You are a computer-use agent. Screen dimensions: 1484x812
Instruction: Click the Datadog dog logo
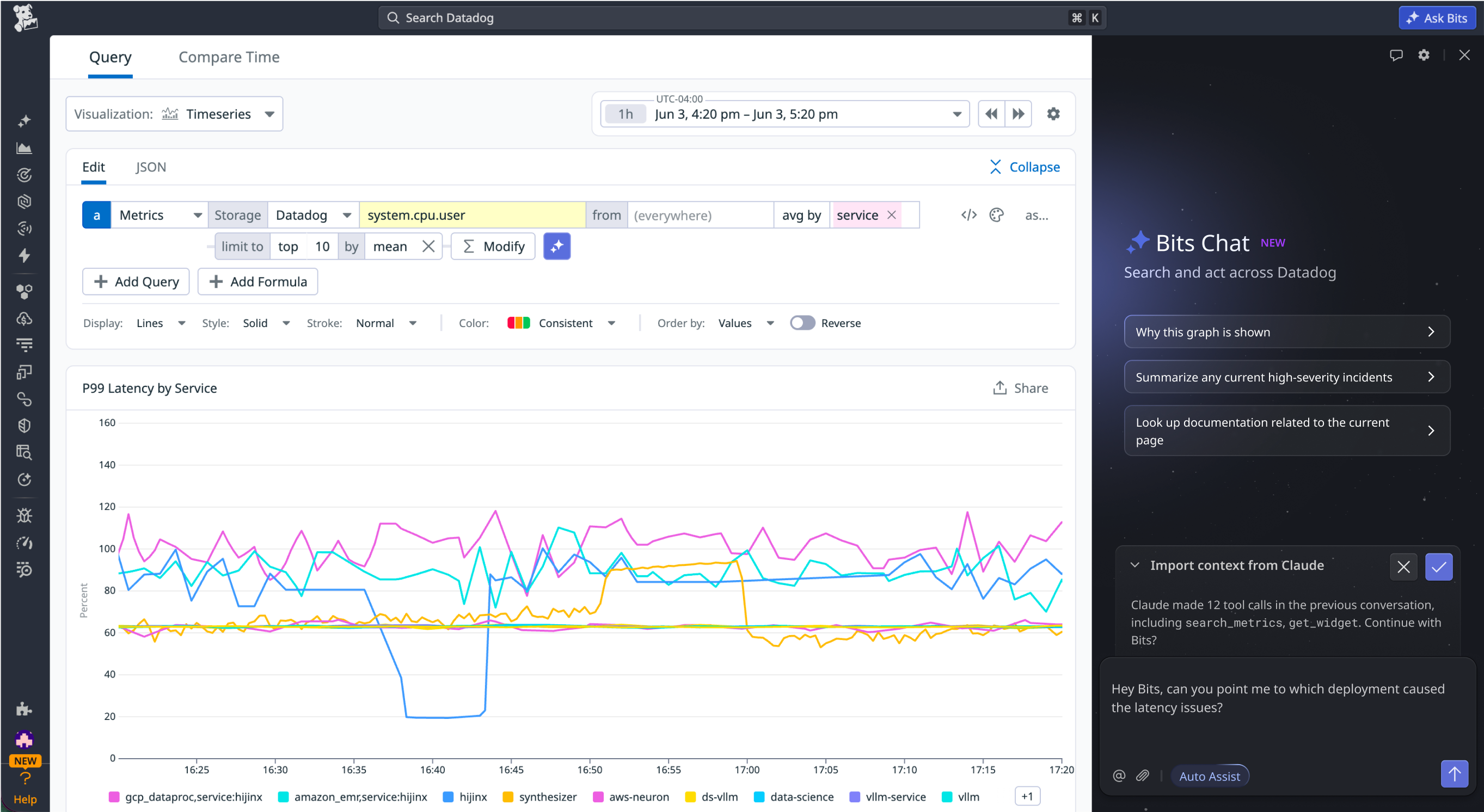tap(25, 17)
